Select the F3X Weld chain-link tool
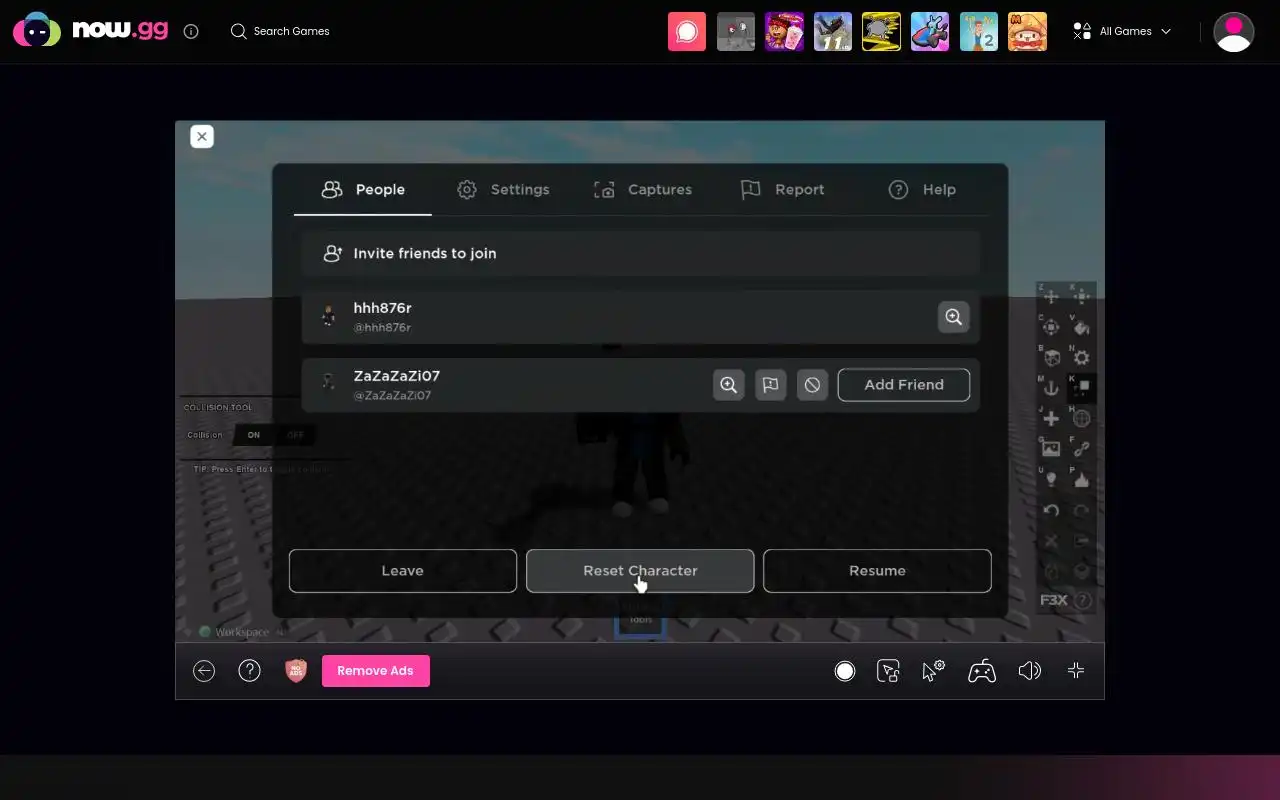The width and height of the screenshot is (1280, 800). [x=1081, y=449]
